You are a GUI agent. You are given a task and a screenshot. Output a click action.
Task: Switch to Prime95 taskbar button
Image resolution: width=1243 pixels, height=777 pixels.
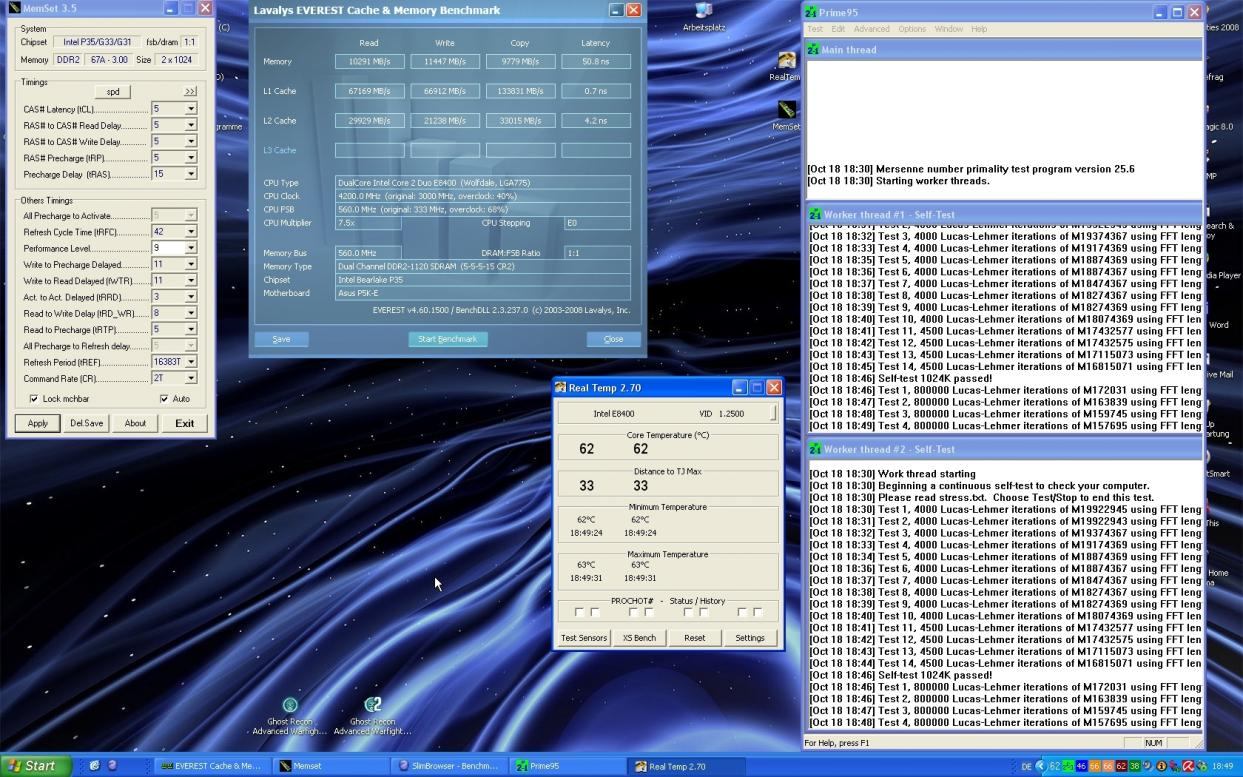tap(565, 766)
